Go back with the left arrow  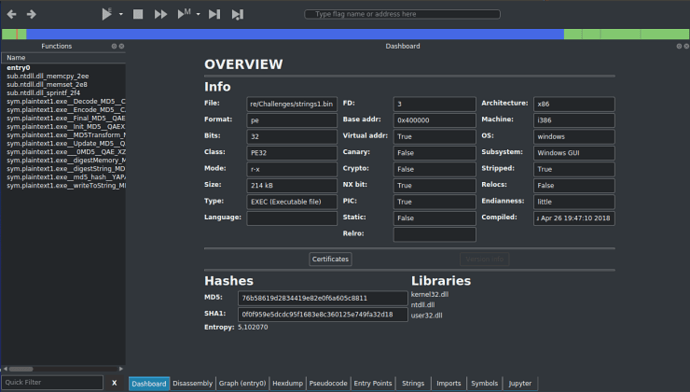pyautogui.click(x=11, y=15)
